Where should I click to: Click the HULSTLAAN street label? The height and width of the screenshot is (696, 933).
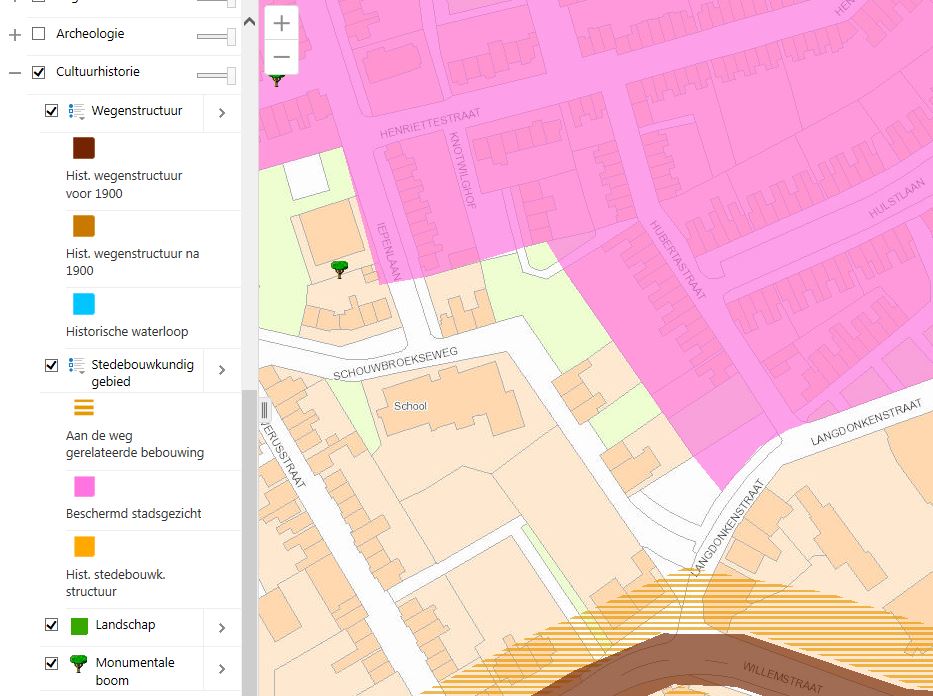[897, 198]
